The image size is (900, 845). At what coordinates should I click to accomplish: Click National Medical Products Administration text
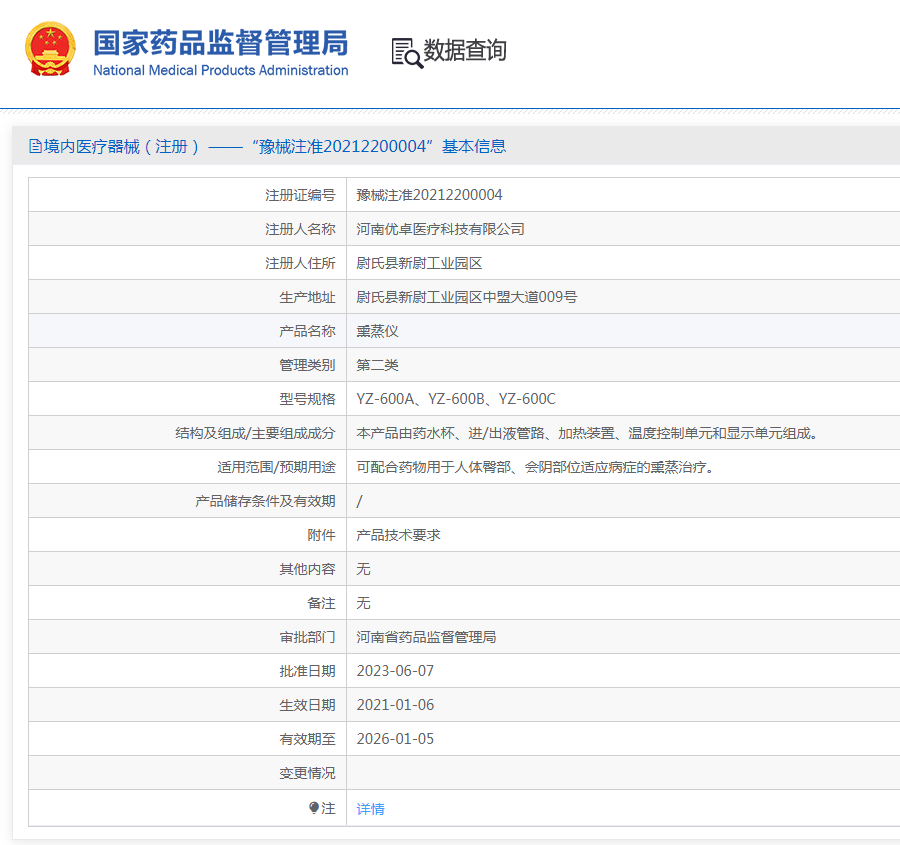click(220, 70)
